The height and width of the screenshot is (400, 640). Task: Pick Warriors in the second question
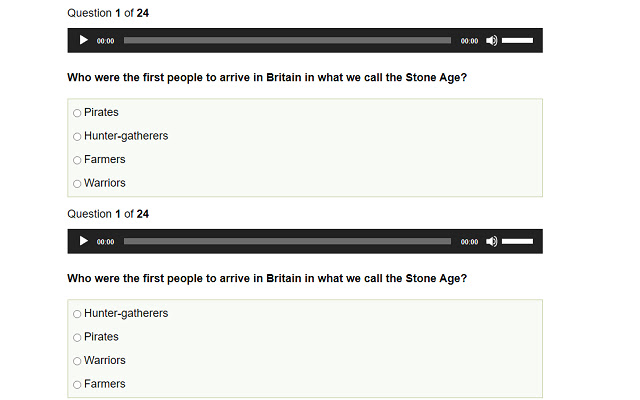click(77, 361)
